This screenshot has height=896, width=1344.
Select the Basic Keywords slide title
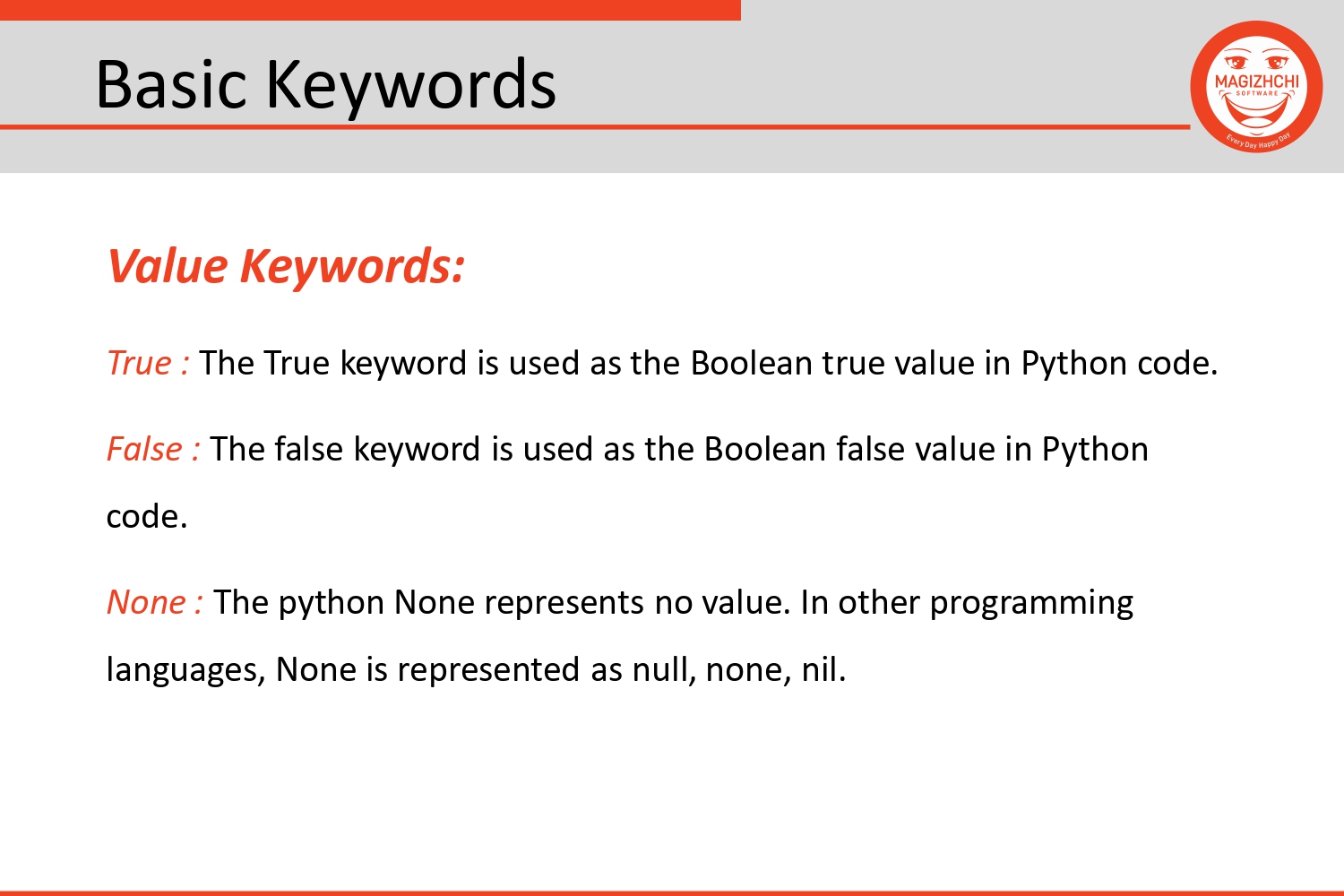tap(325, 84)
